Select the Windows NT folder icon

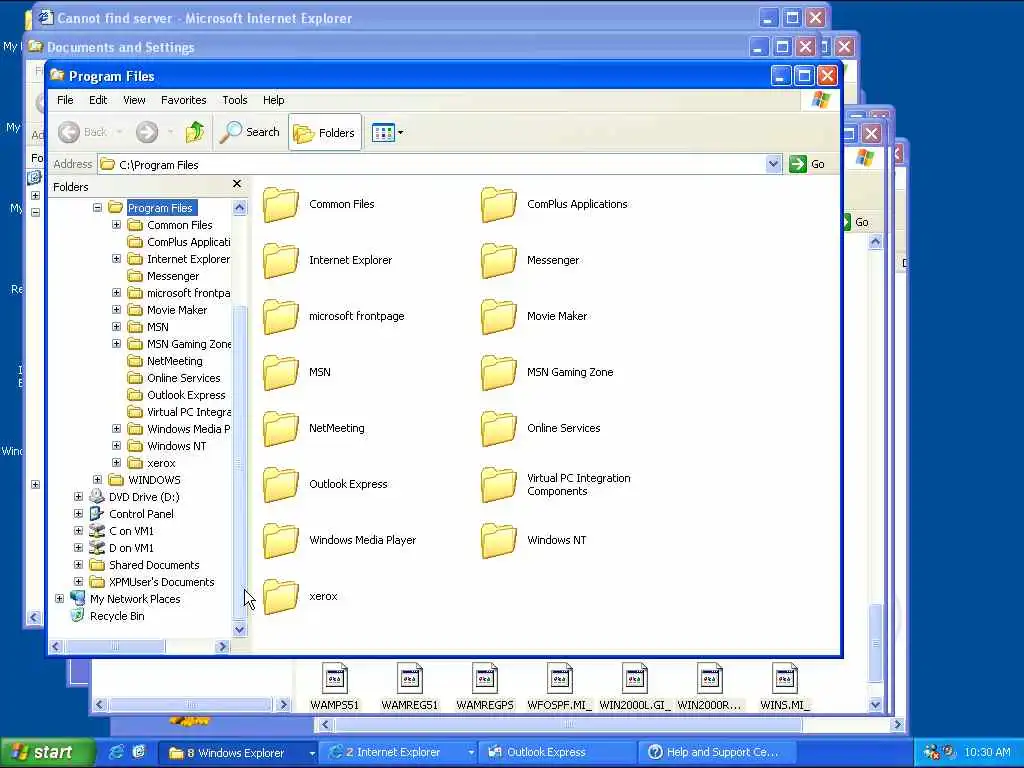click(499, 540)
